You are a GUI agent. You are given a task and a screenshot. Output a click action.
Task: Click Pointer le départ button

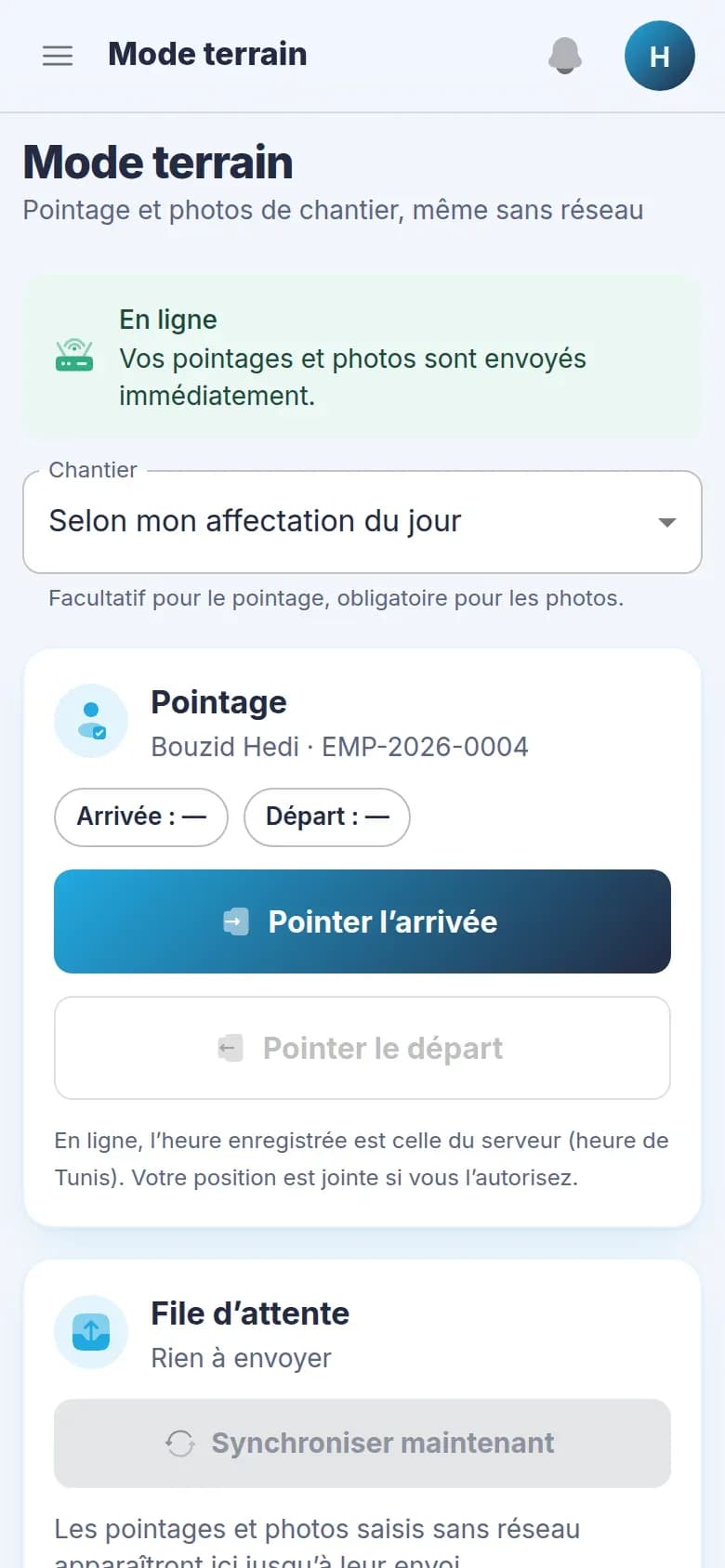coord(362,1048)
